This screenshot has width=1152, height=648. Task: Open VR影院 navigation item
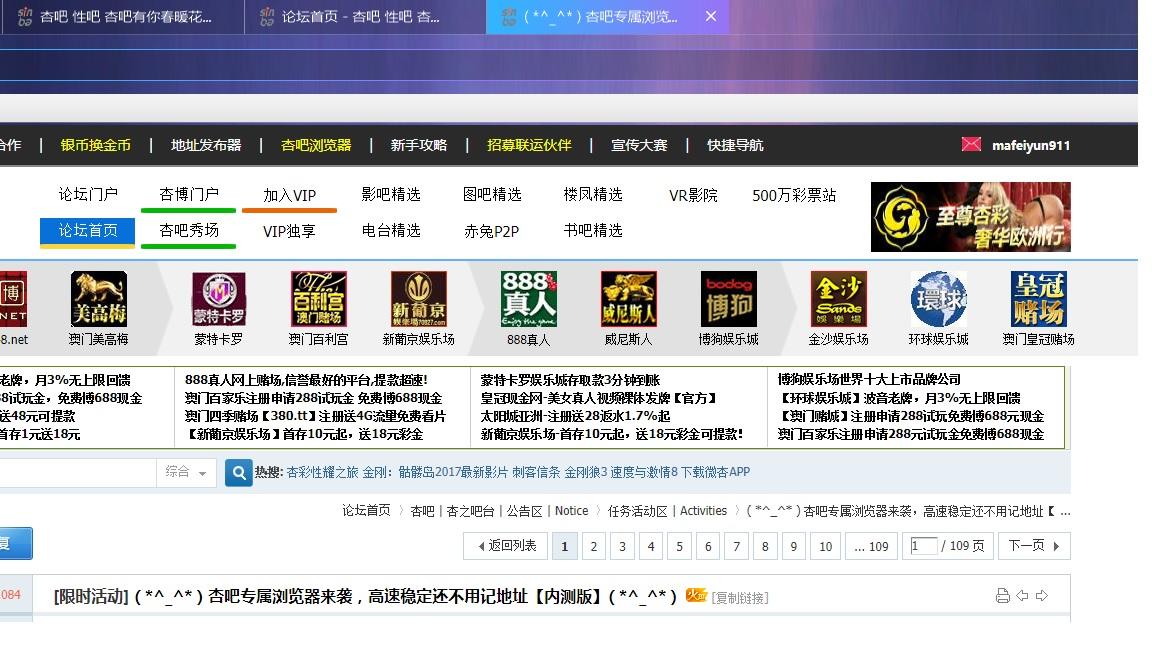coord(693,195)
